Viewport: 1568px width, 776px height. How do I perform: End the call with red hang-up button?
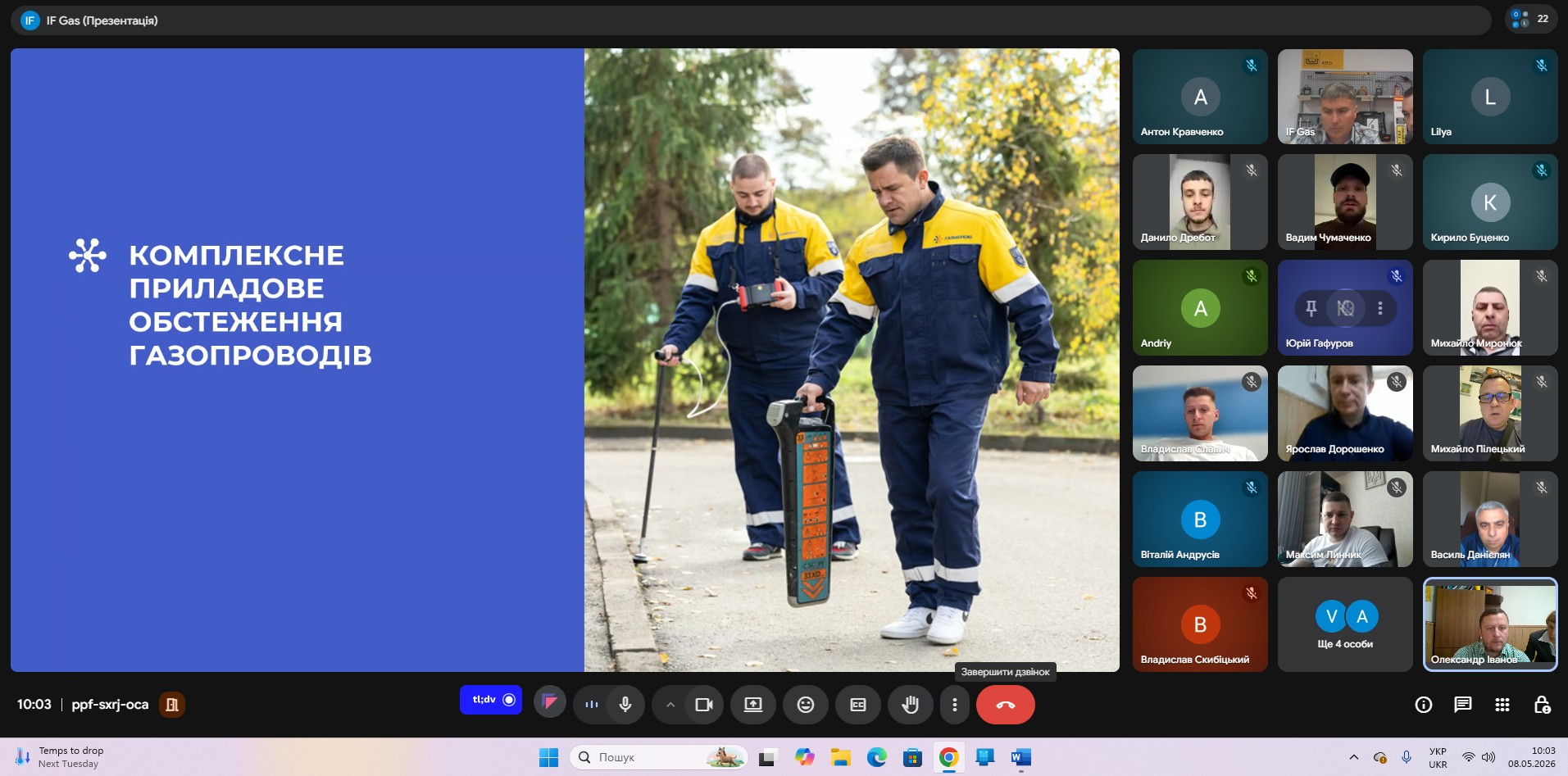(x=1005, y=705)
